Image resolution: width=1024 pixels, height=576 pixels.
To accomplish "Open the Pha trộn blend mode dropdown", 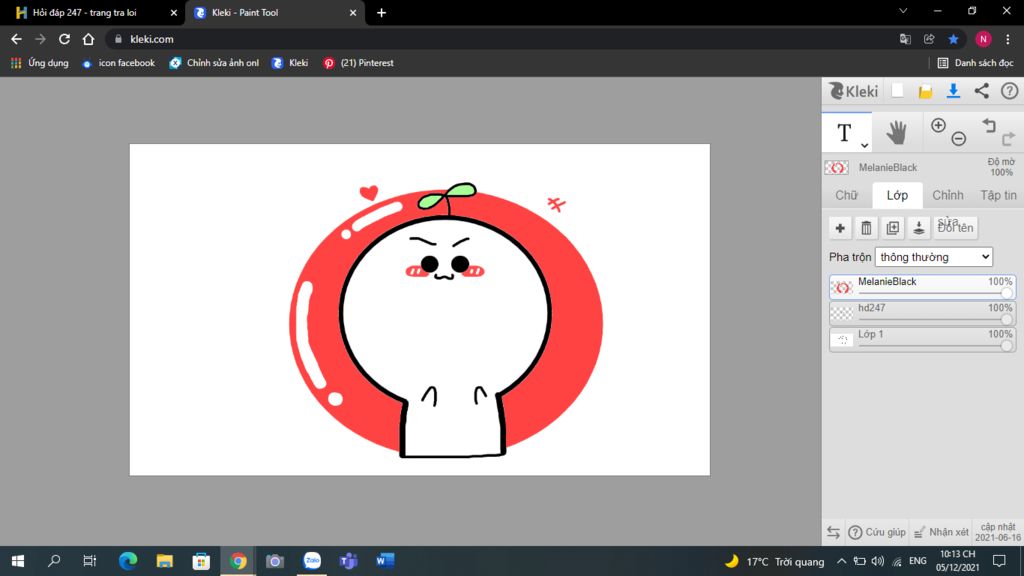I will [934, 257].
